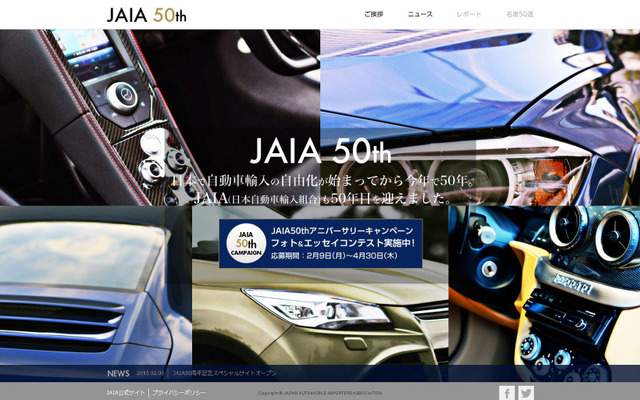Open the レポート menu item
640x400 pixels.
click(469, 14)
